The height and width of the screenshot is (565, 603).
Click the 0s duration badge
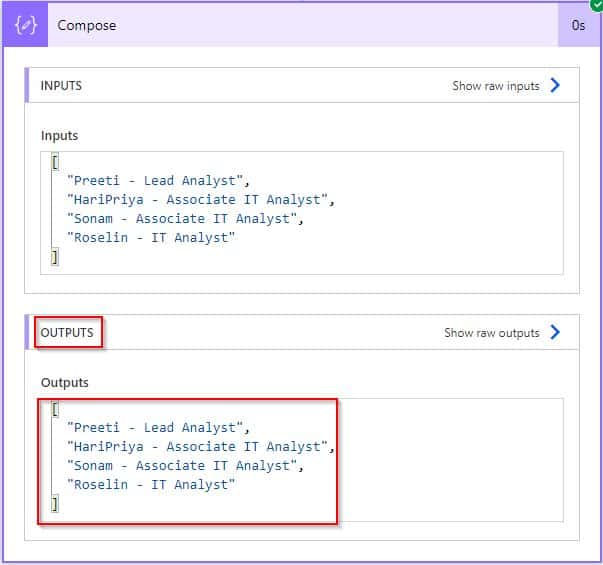[578, 25]
